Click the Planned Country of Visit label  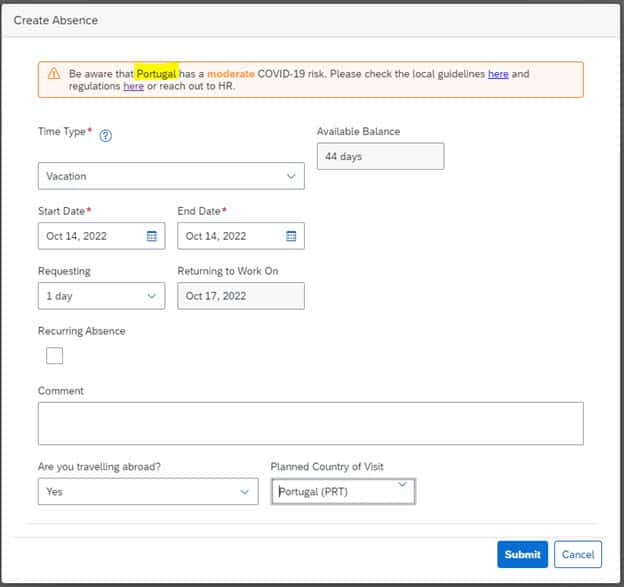(x=327, y=466)
